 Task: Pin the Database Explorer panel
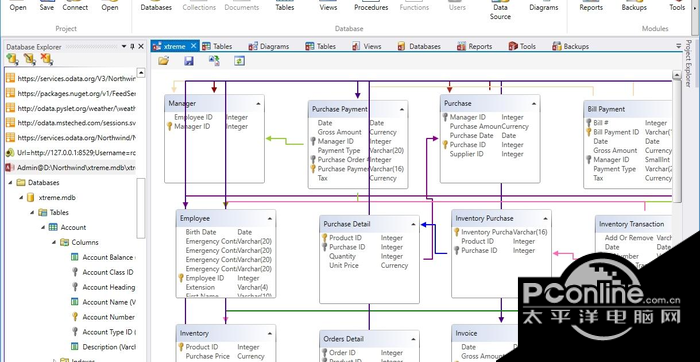pos(132,46)
